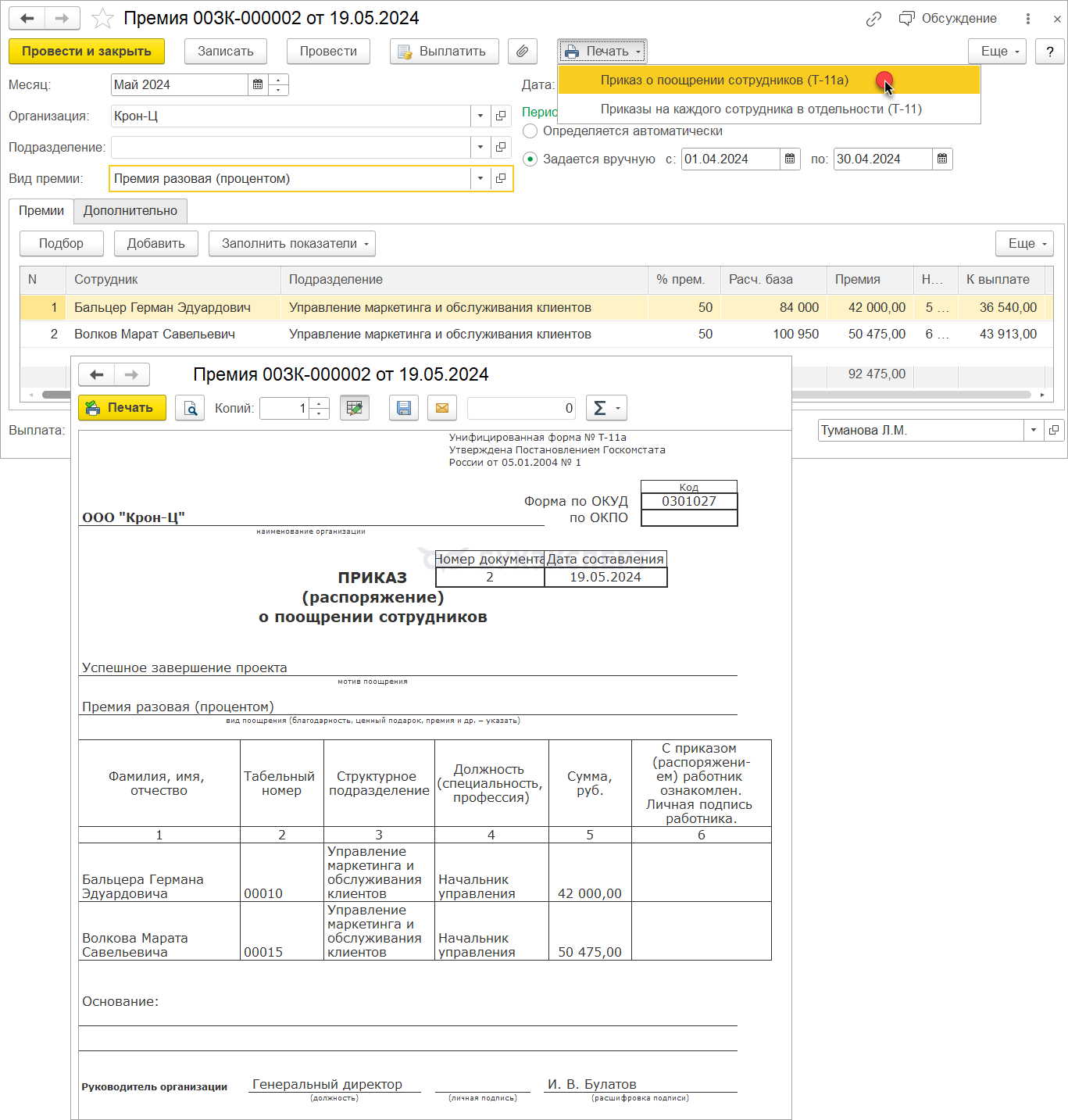Toggle edit mode icon in print form
This screenshot has width=1068, height=1120.
354,408
